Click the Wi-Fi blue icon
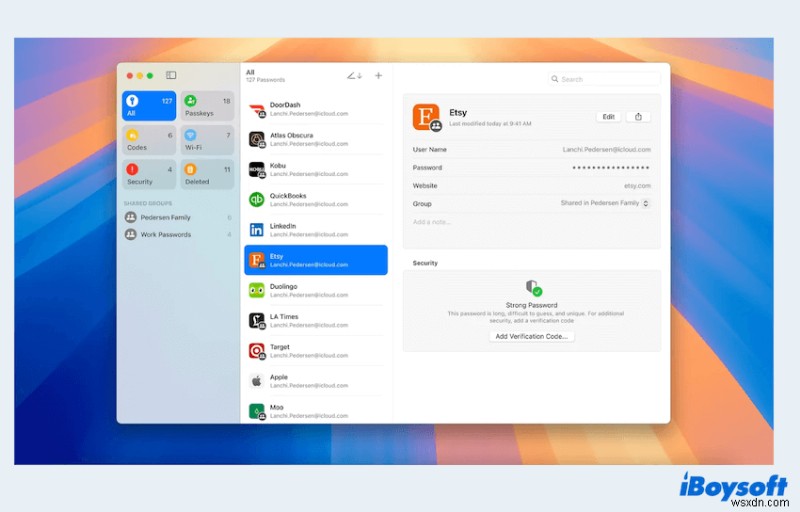This screenshot has width=800, height=512. [190, 135]
